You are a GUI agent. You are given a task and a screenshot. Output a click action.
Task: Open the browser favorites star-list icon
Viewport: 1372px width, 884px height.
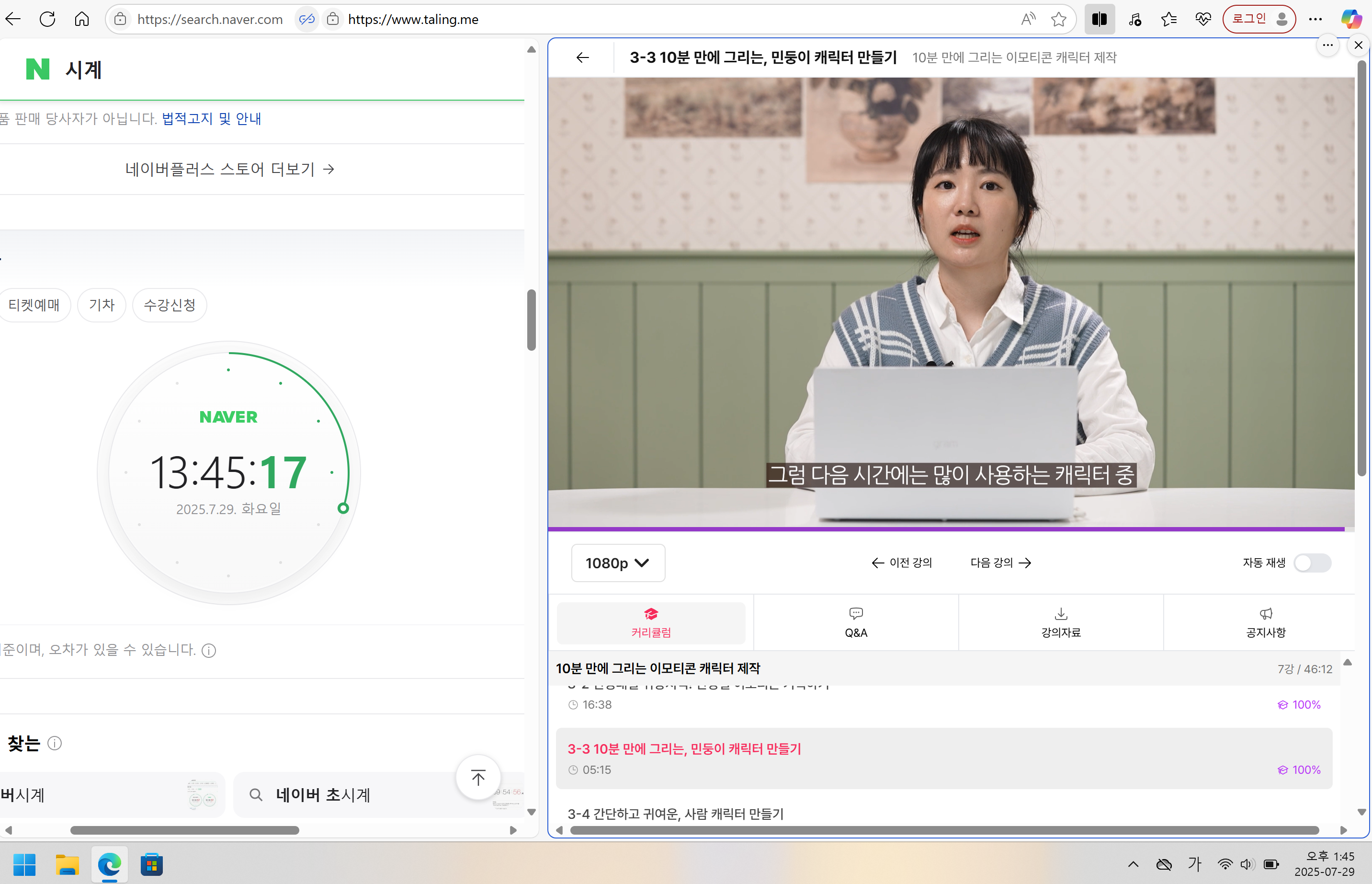coord(1168,20)
